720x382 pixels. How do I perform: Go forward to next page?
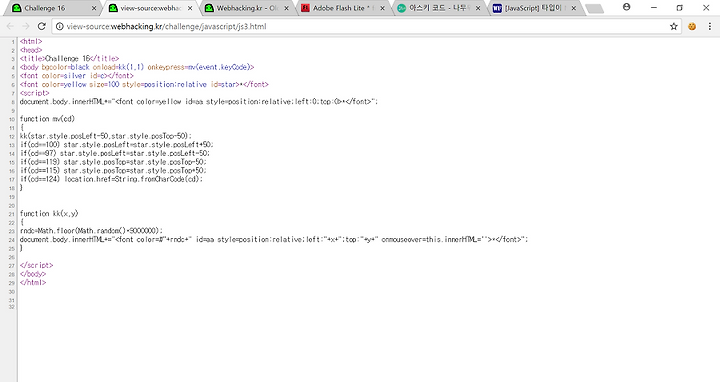coord(26,27)
